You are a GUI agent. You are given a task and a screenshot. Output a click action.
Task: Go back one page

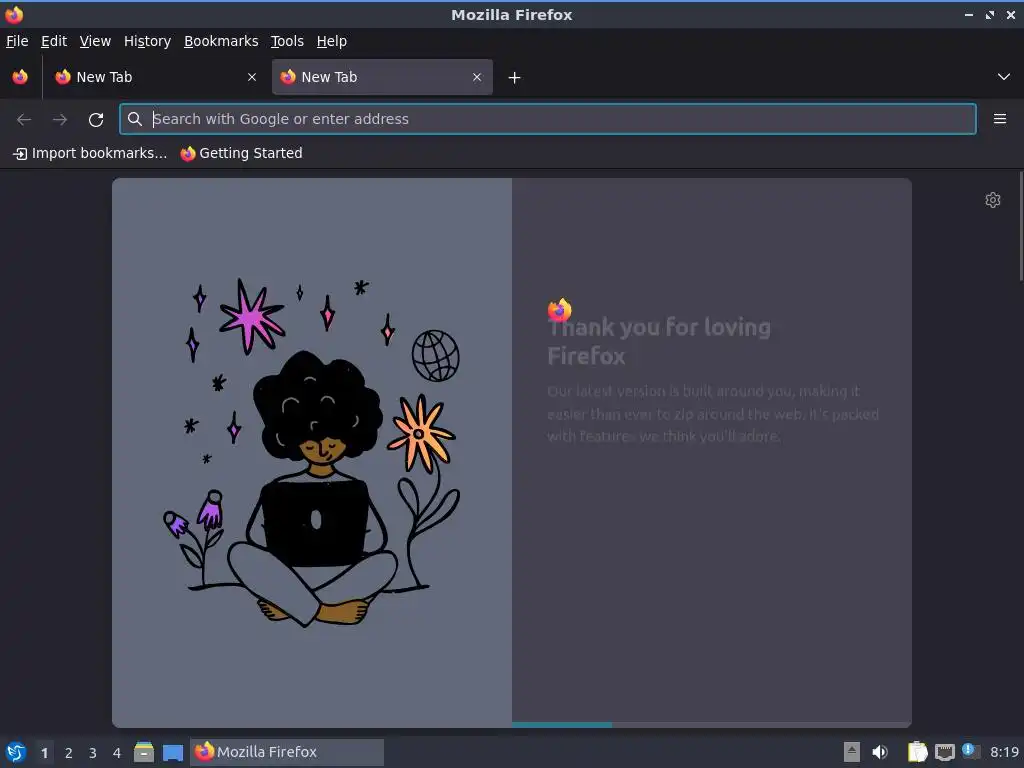point(24,120)
